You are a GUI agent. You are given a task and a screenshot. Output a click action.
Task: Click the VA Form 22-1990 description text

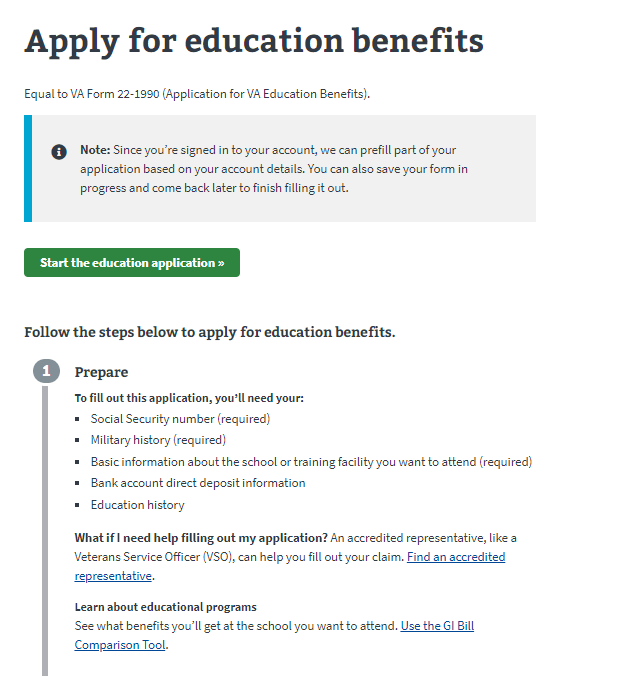tap(197, 94)
